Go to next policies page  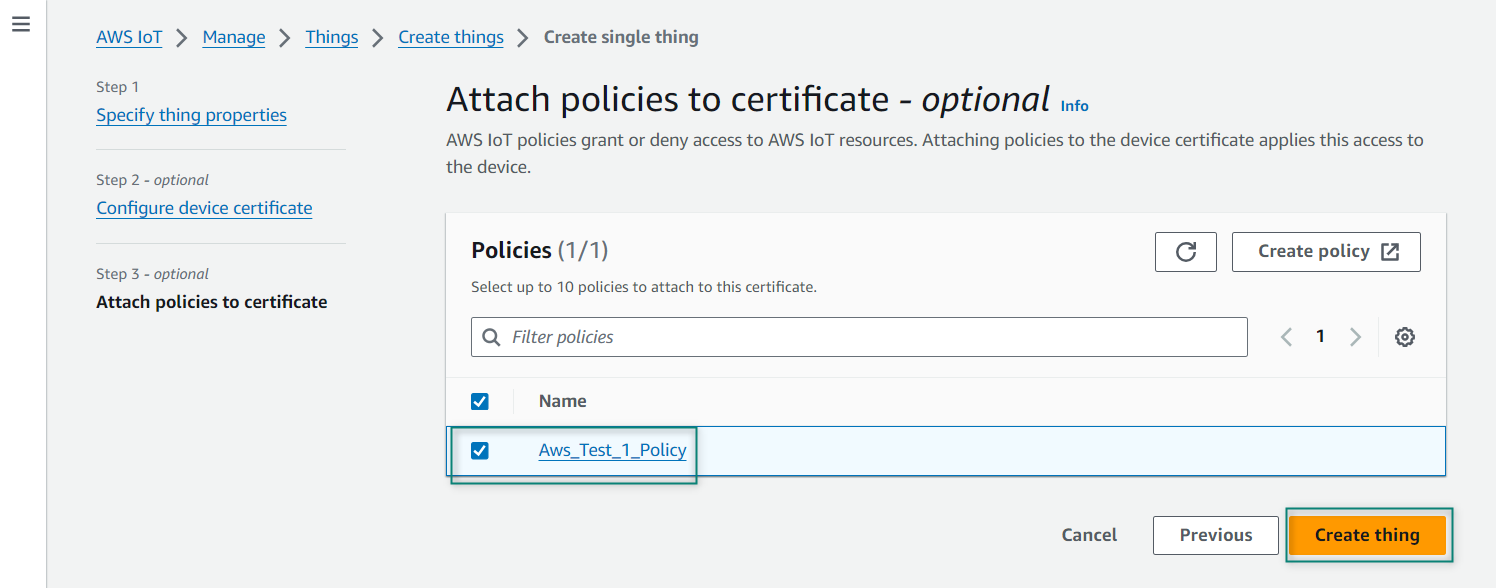click(1355, 337)
